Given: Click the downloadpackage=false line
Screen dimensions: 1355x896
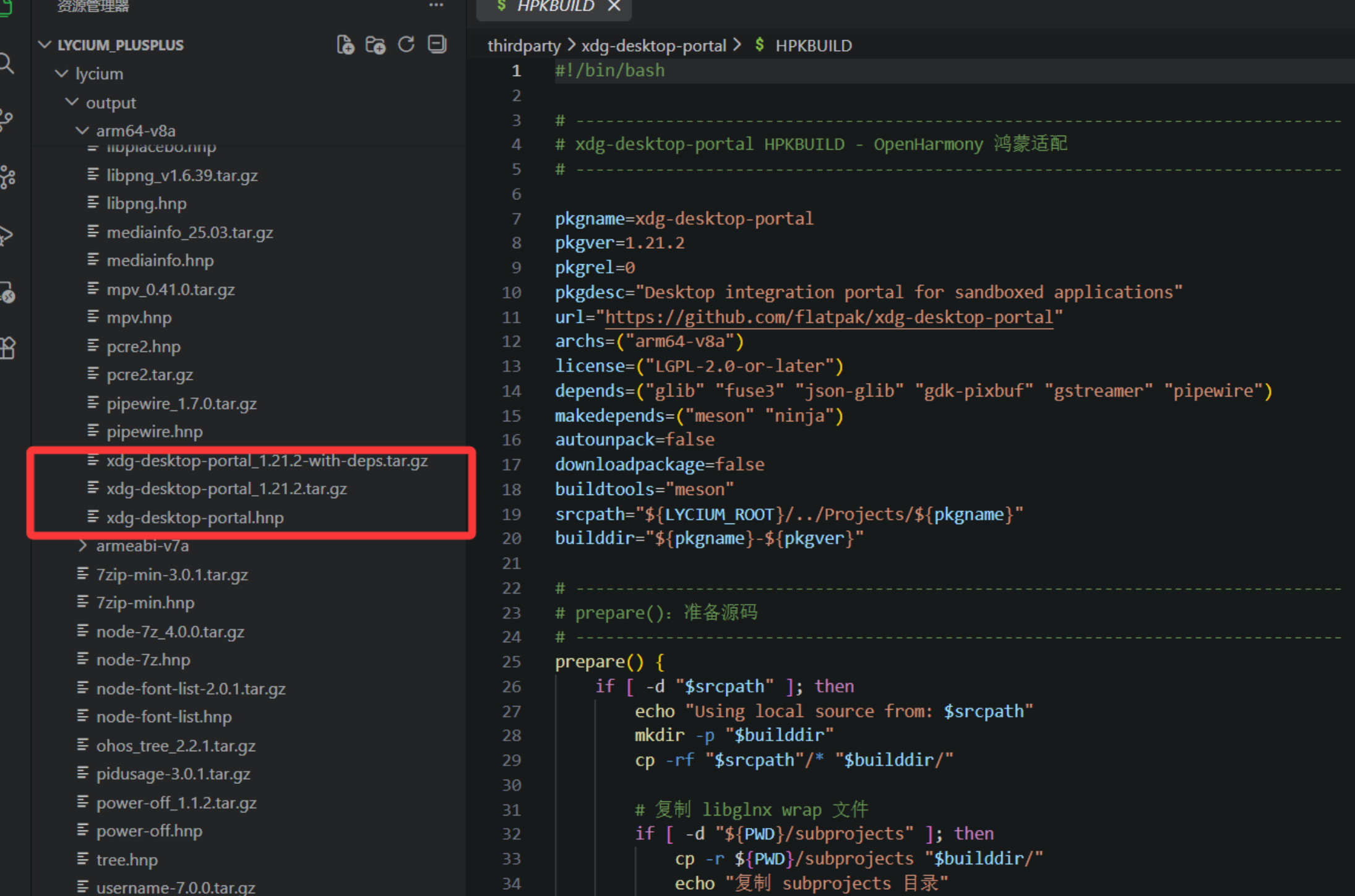Looking at the screenshot, I should [660, 465].
